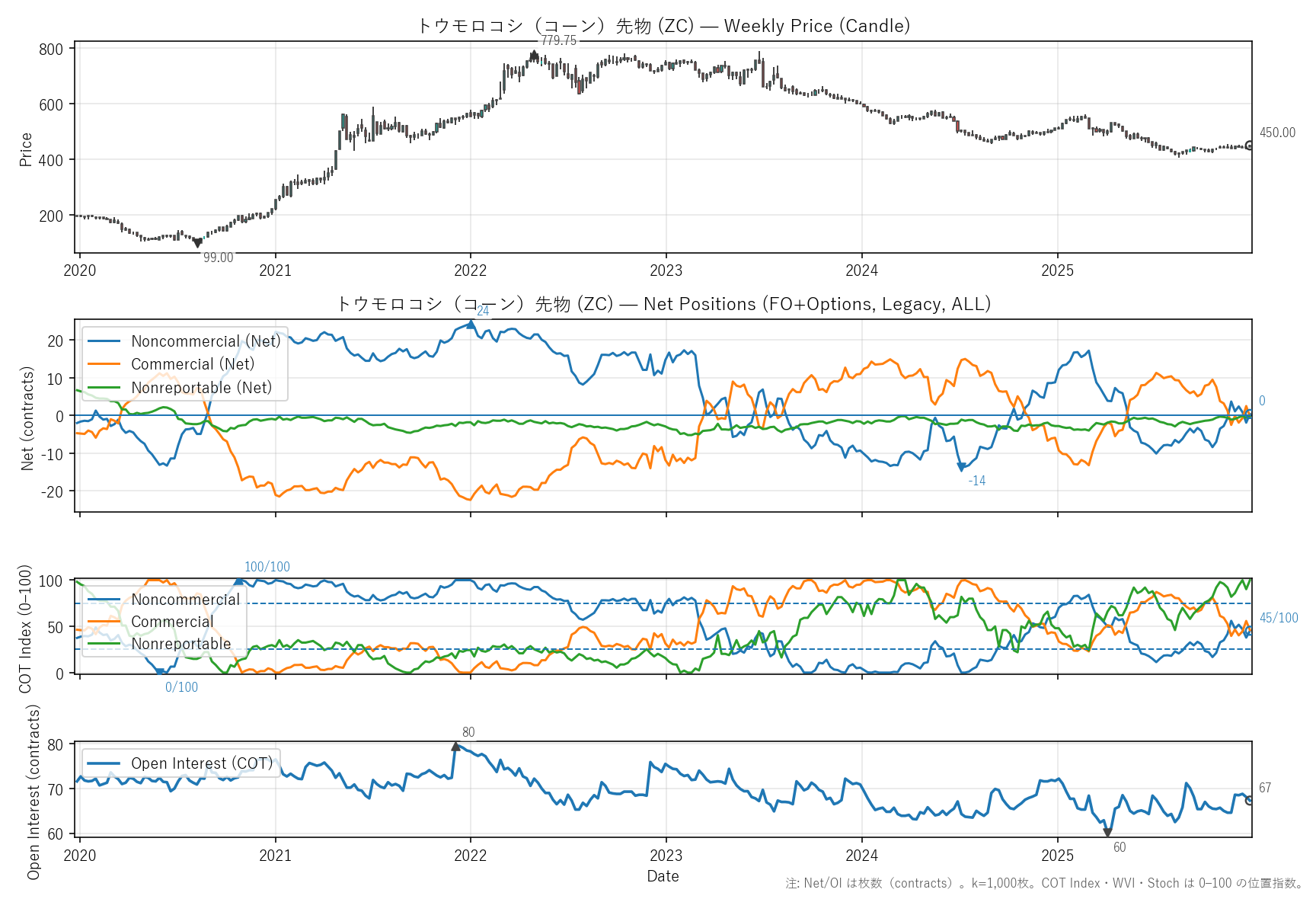Click the Date label below the bottom axis
The height and width of the screenshot is (899, 1316).
(x=663, y=876)
